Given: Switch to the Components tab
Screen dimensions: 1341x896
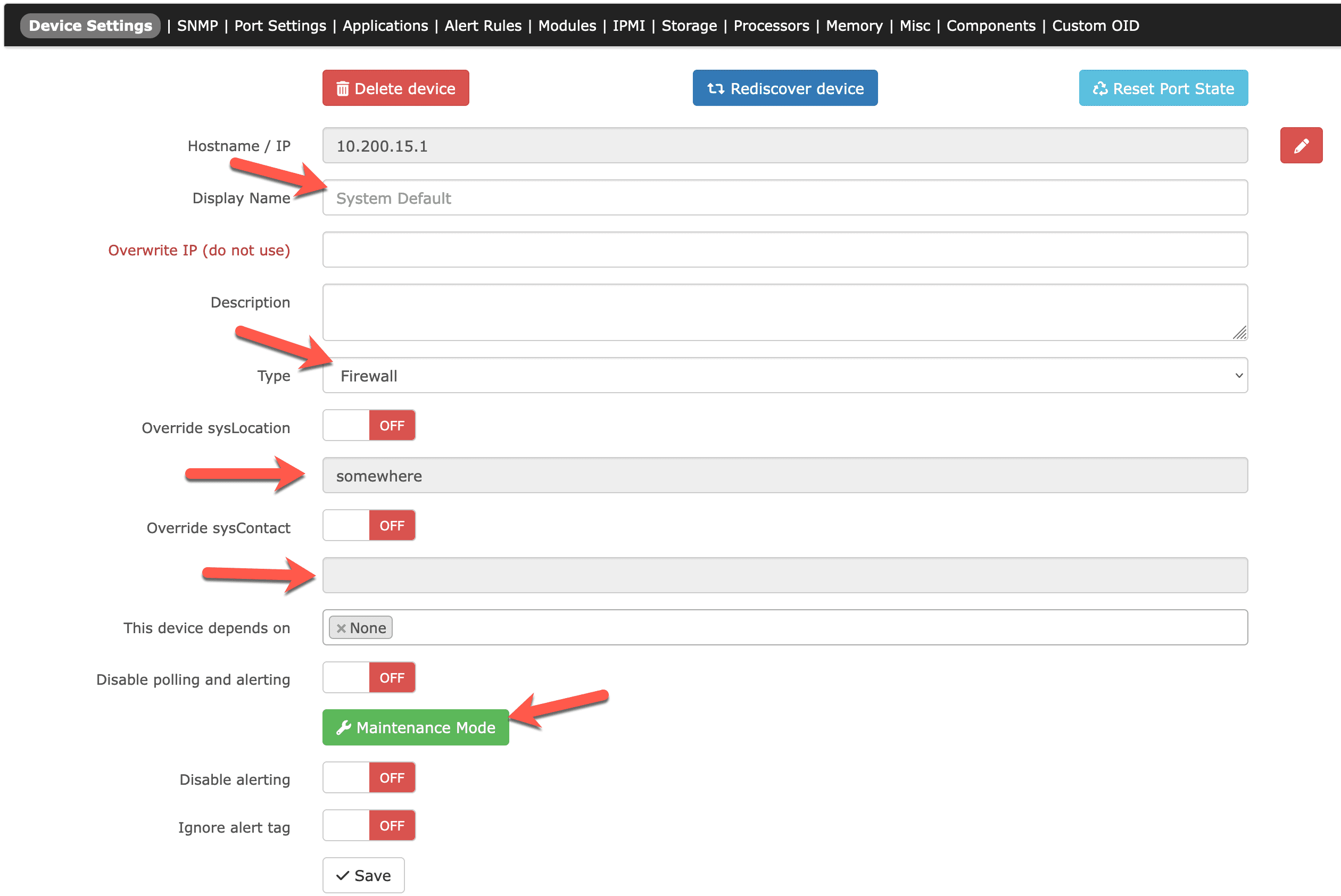Looking at the screenshot, I should tap(991, 26).
